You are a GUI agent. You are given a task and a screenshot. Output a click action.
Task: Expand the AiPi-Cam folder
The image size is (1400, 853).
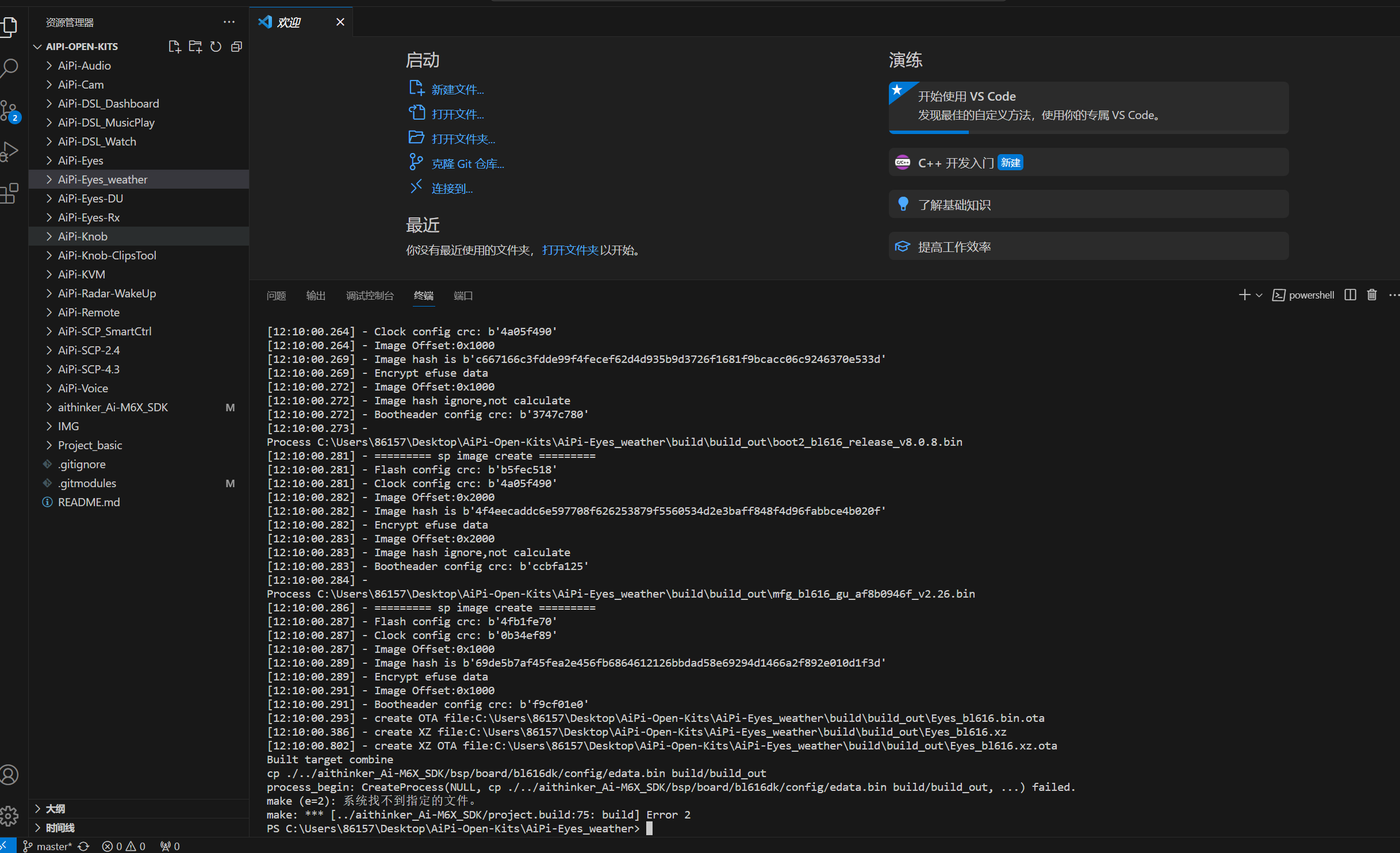(x=139, y=85)
